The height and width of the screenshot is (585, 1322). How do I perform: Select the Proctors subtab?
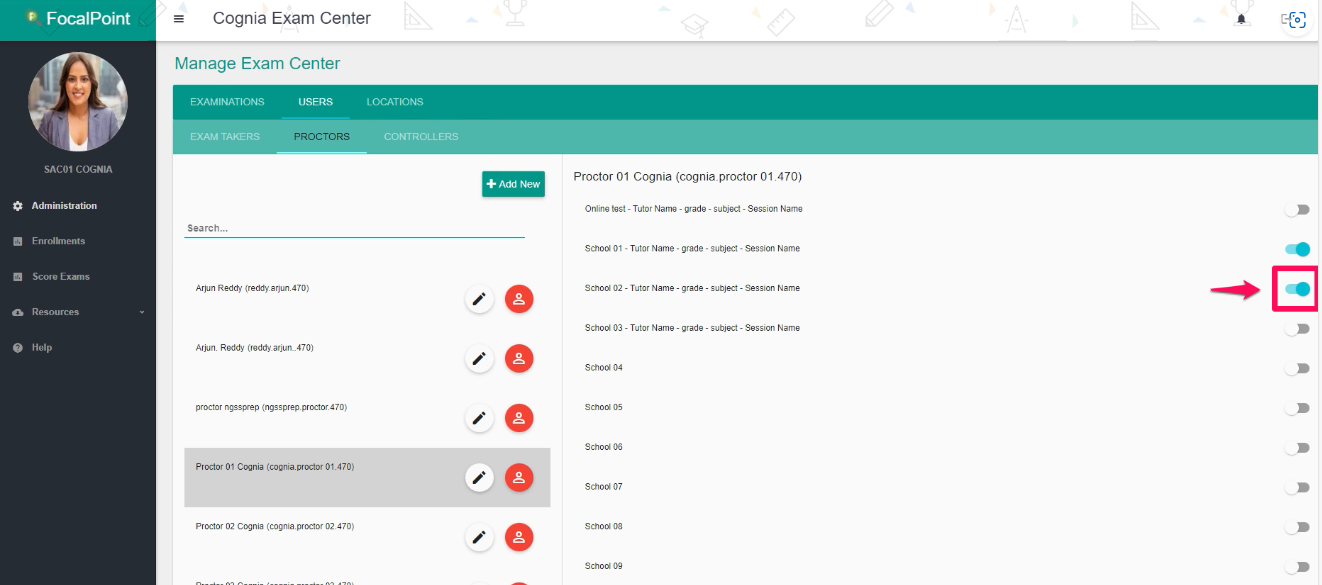coord(322,136)
